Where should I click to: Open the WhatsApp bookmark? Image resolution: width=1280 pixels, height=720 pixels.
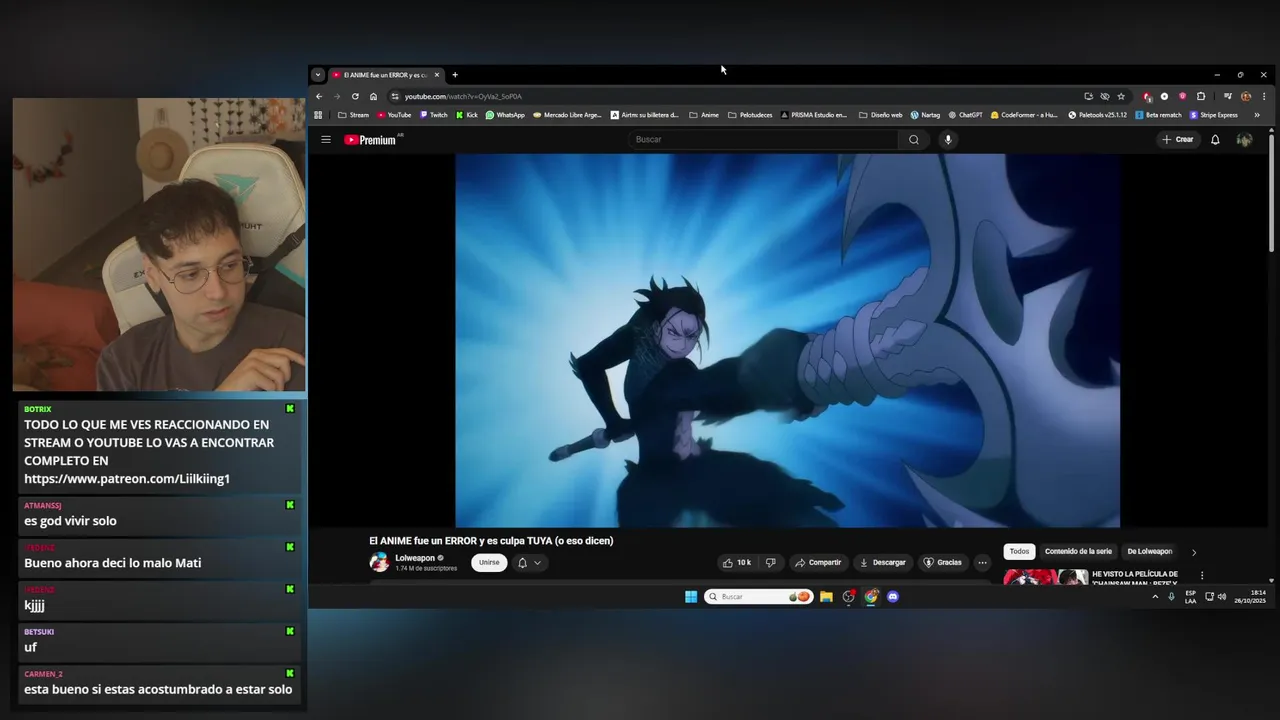click(505, 115)
